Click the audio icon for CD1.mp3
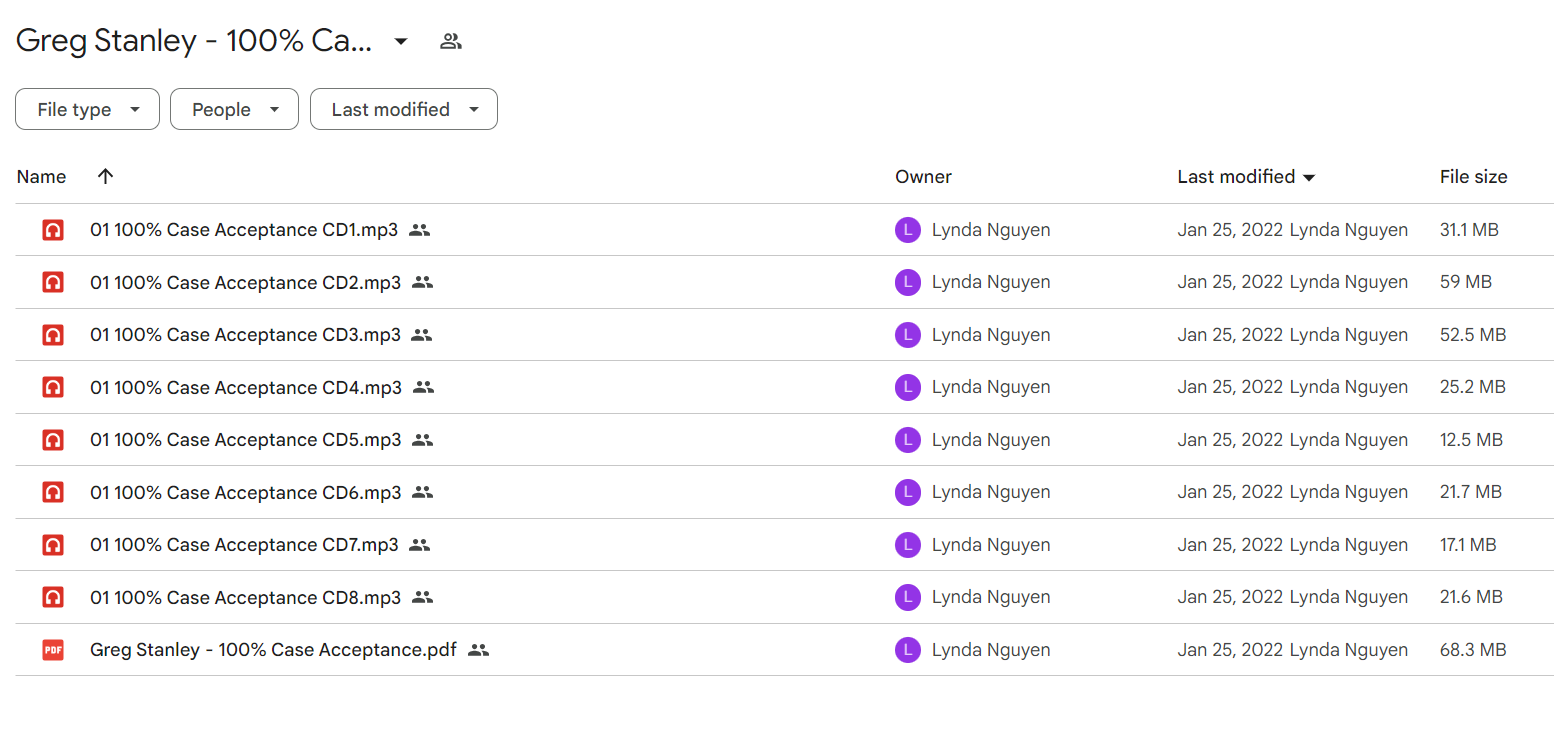The height and width of the screenshot is (745, 1554). 53,230
